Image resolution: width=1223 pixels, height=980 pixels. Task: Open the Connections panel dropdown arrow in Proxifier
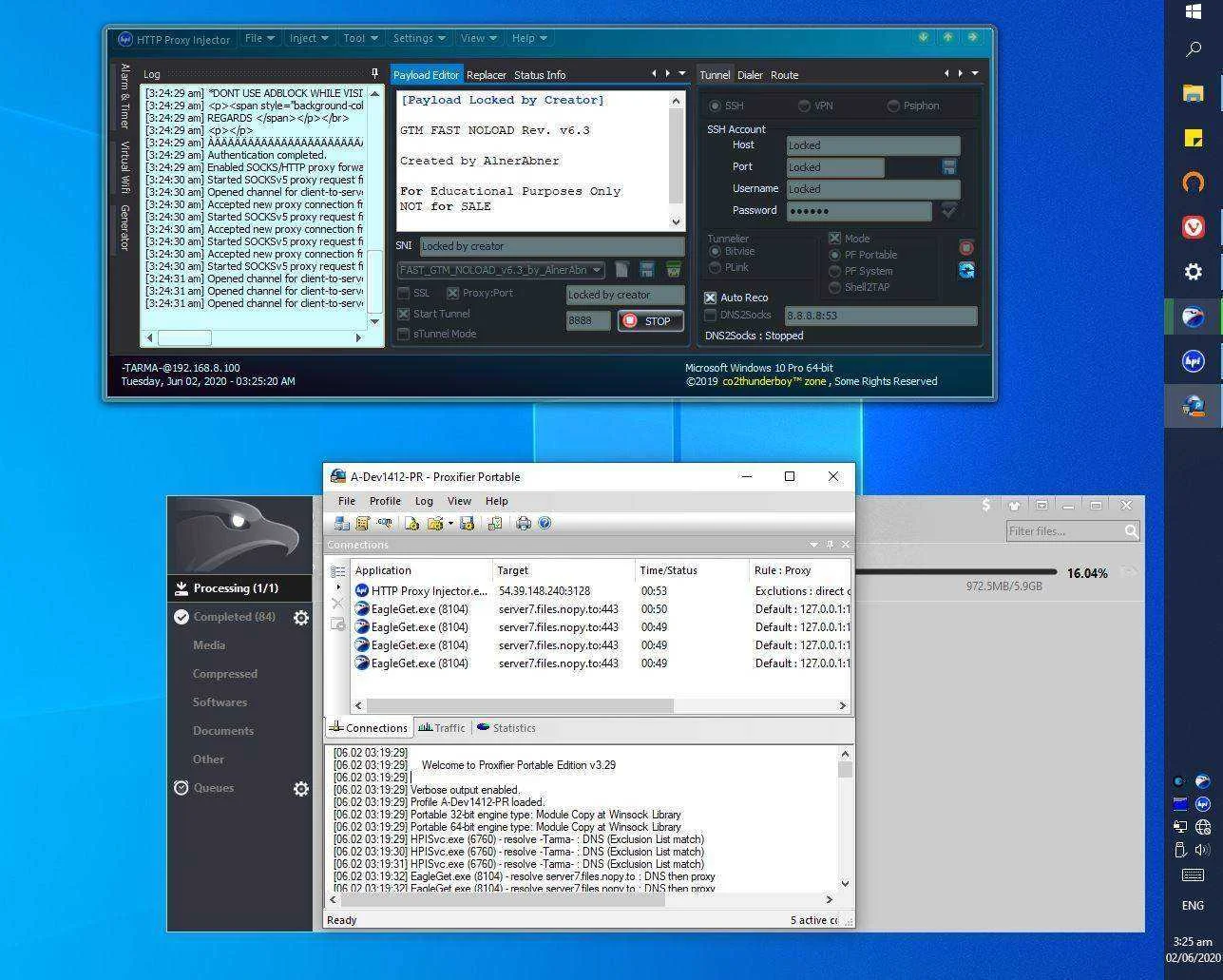tap(813, 545)
